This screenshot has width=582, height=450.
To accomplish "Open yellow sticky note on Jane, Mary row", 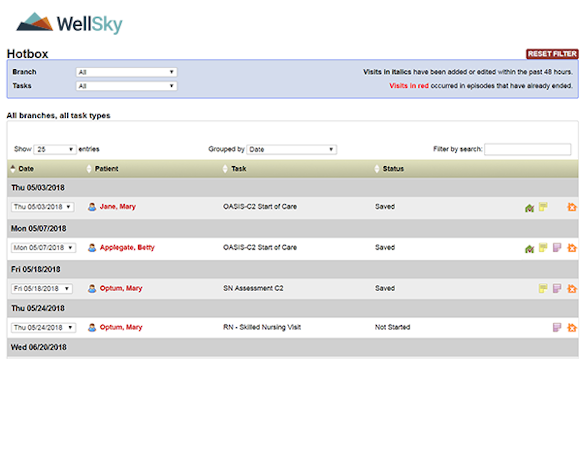I will (x=543, y=207).
